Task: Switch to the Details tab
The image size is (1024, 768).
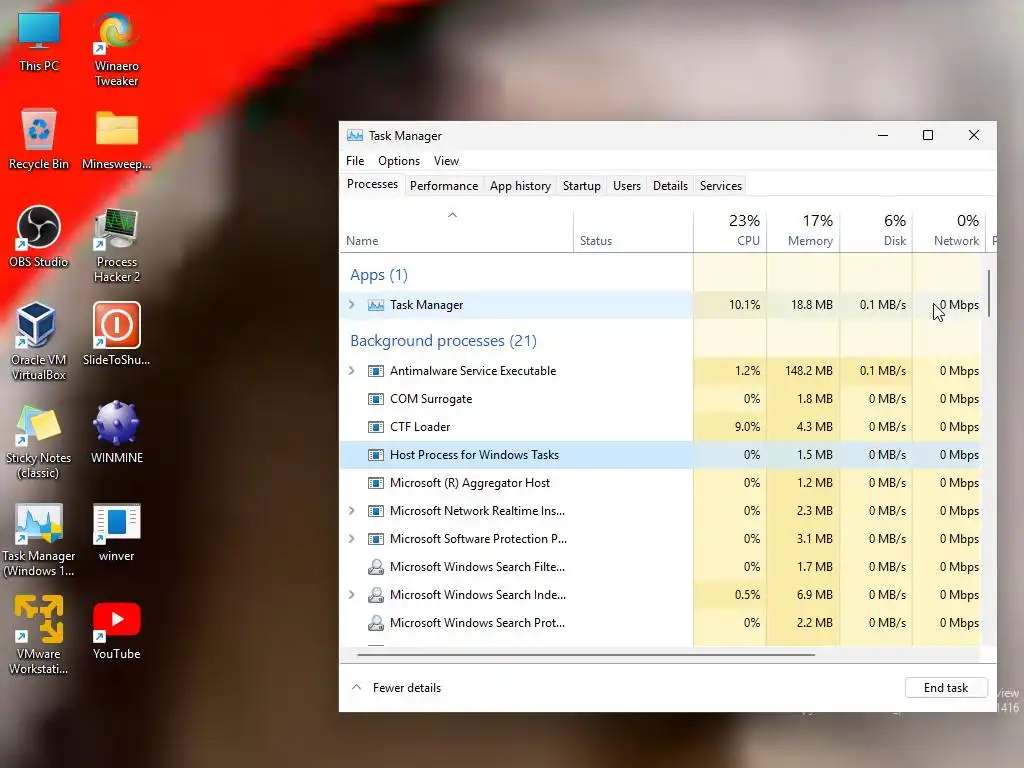Action: [670, 186]
